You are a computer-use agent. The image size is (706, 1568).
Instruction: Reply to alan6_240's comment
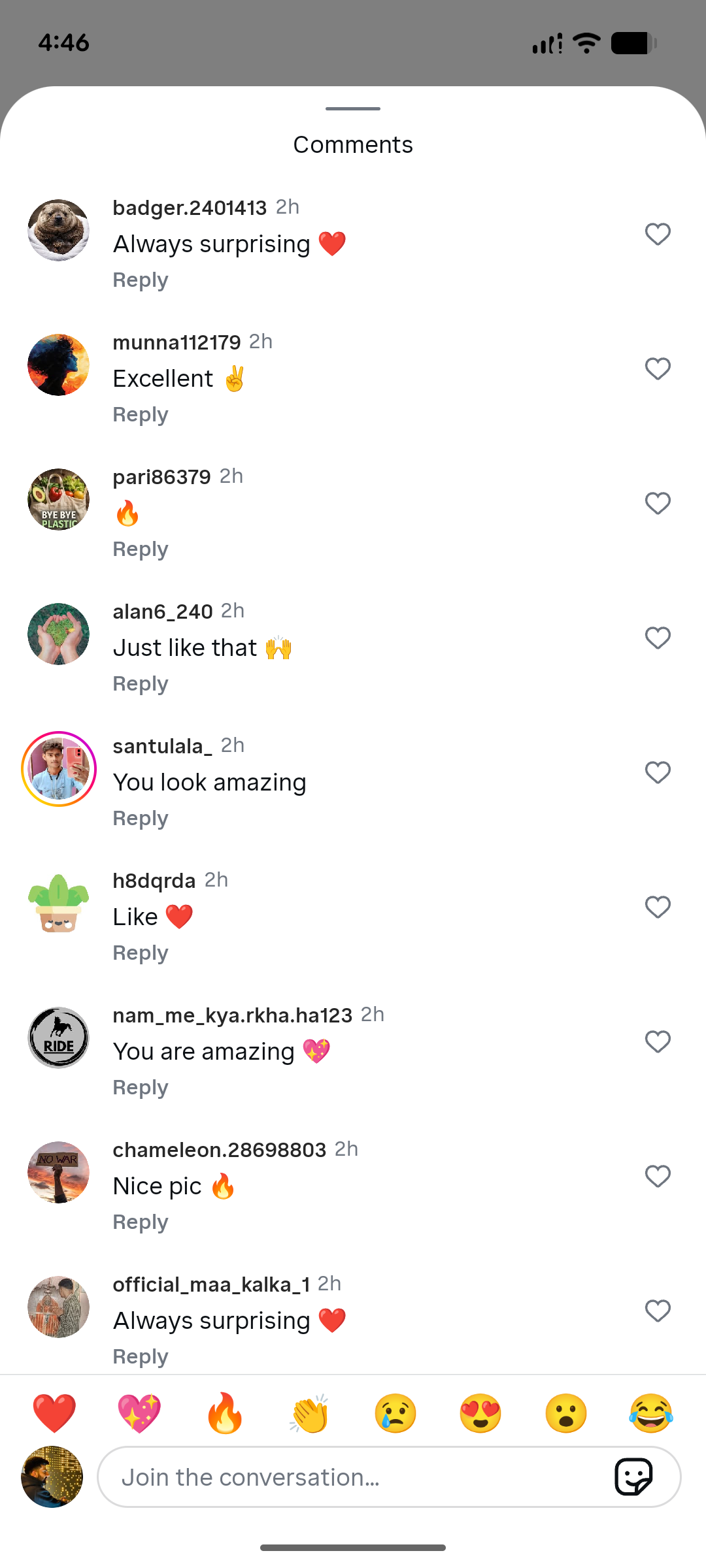[x=141, y=684]
